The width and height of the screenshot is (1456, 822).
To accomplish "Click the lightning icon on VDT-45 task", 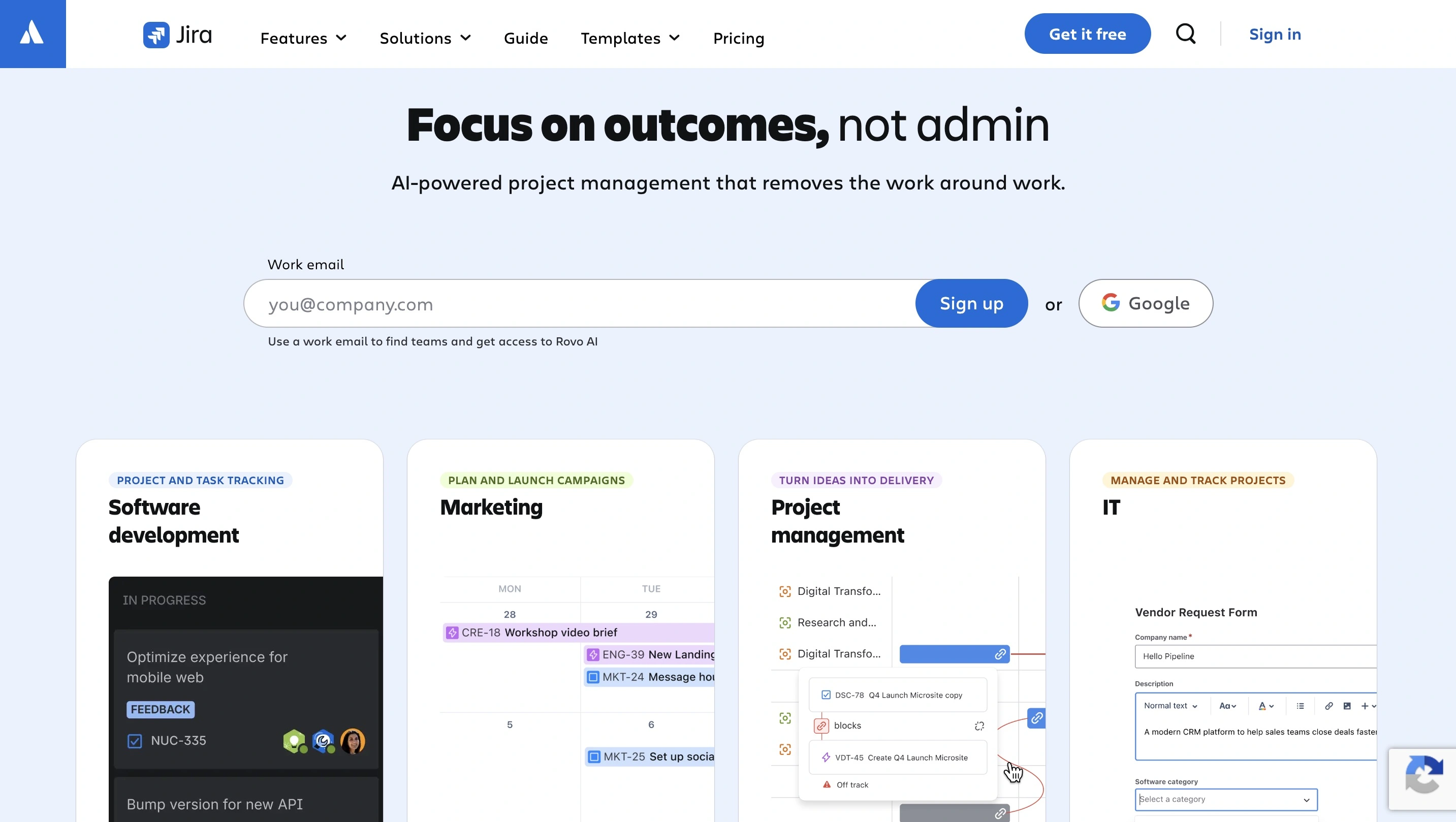I will point(827,757).
